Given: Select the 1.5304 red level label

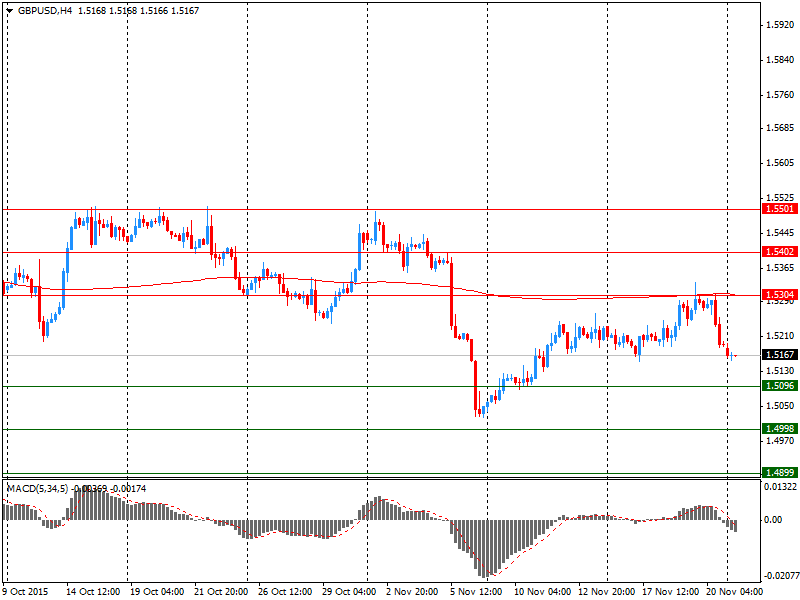Looking at the screenshot, I should tap(780, 295).
